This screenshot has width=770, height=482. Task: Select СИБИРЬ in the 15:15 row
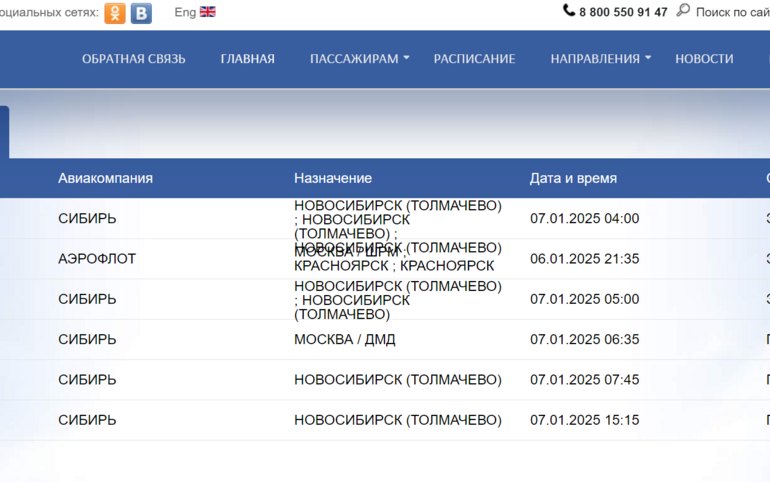click(87, 420)
